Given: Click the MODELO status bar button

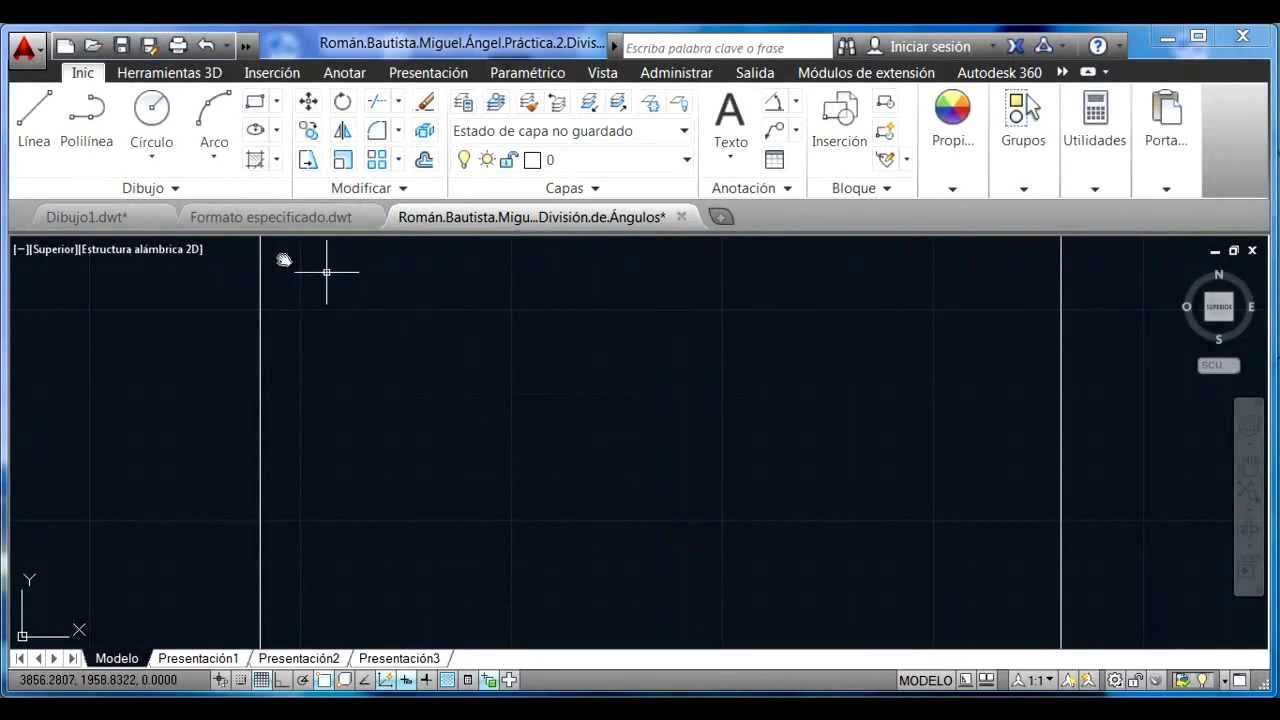Looking at the screenshot, I should tap(925, 681).
